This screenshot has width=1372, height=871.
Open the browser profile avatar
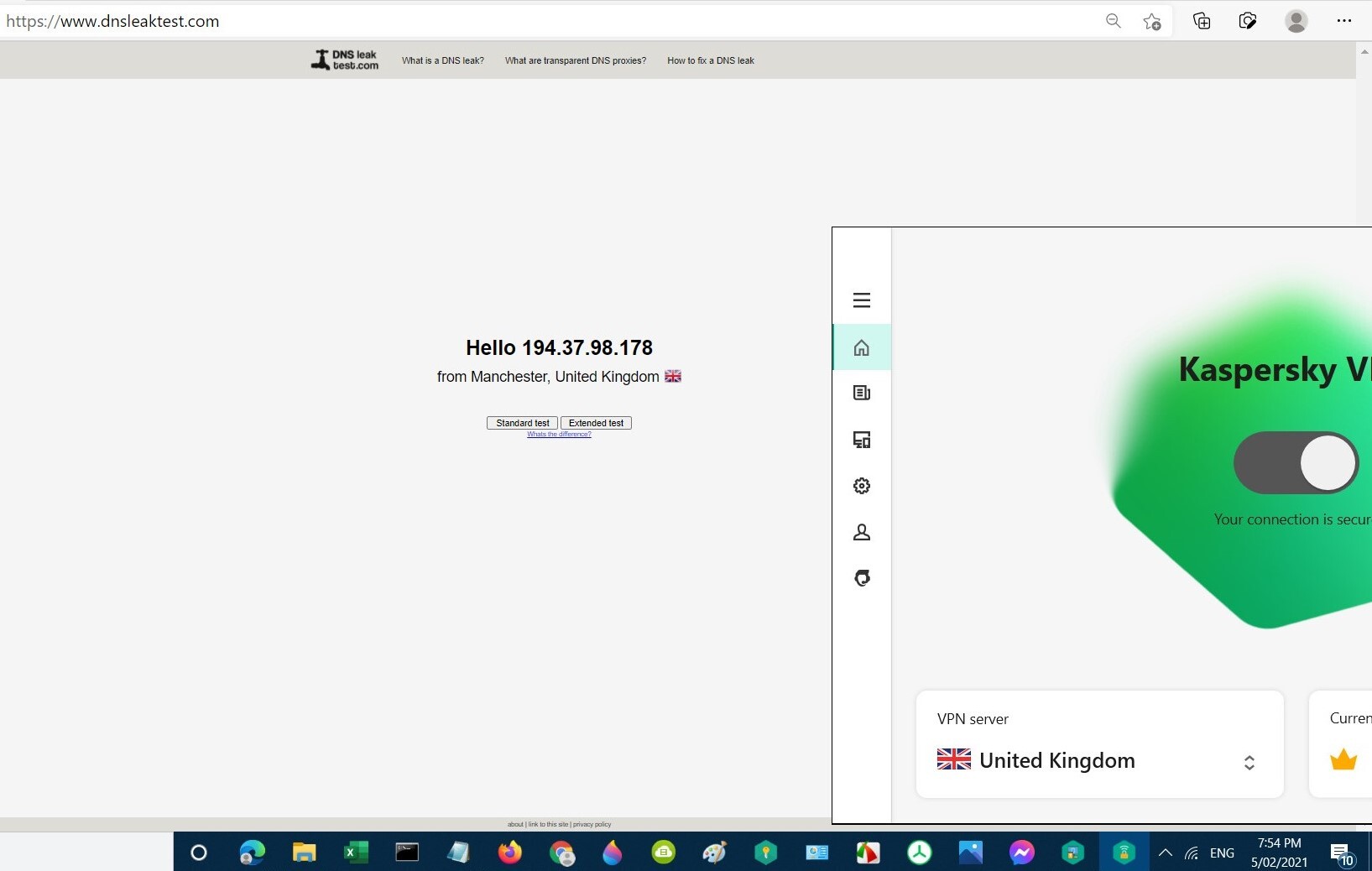click(1296, 21)
